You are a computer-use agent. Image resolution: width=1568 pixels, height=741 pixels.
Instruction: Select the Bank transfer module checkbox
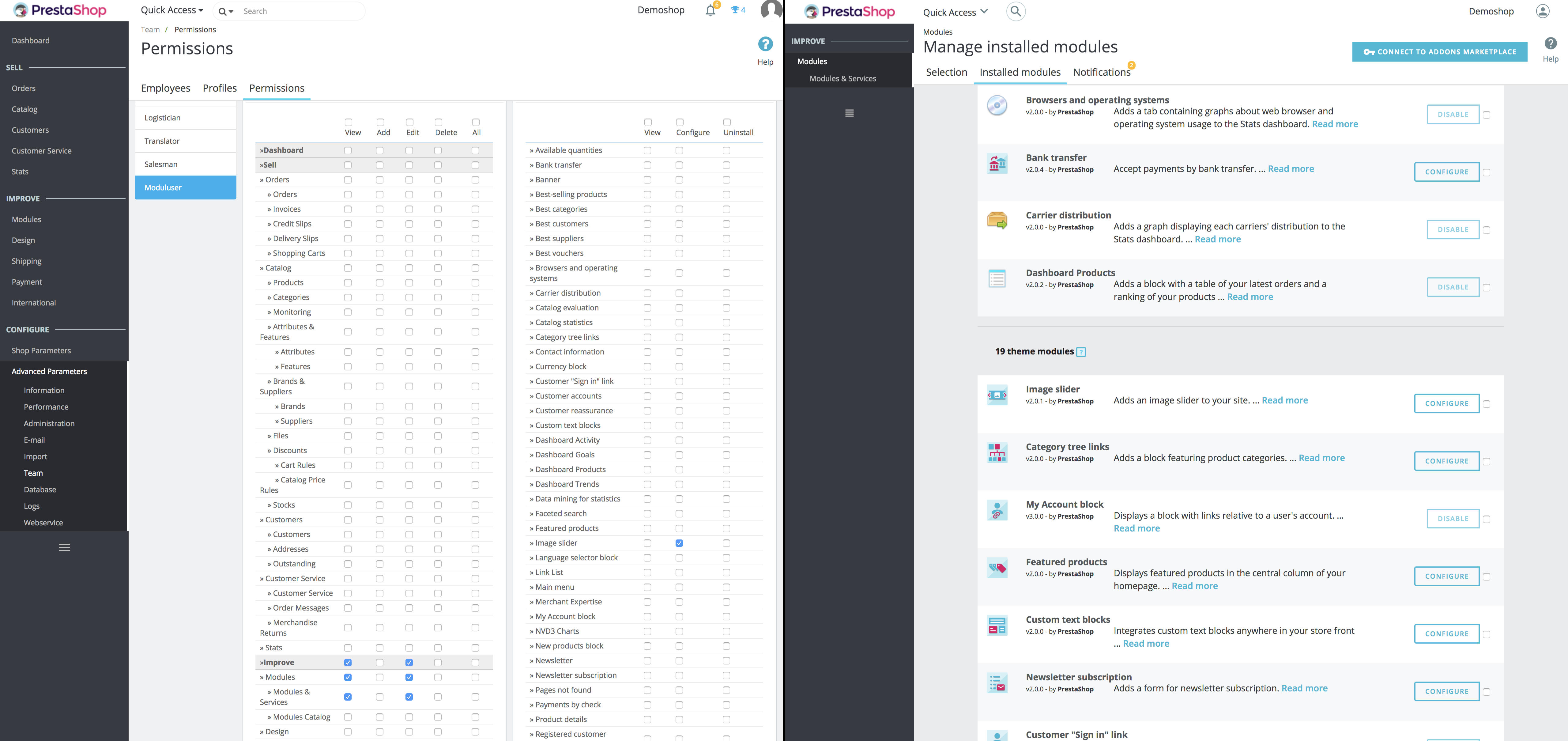coord(1487,173)
